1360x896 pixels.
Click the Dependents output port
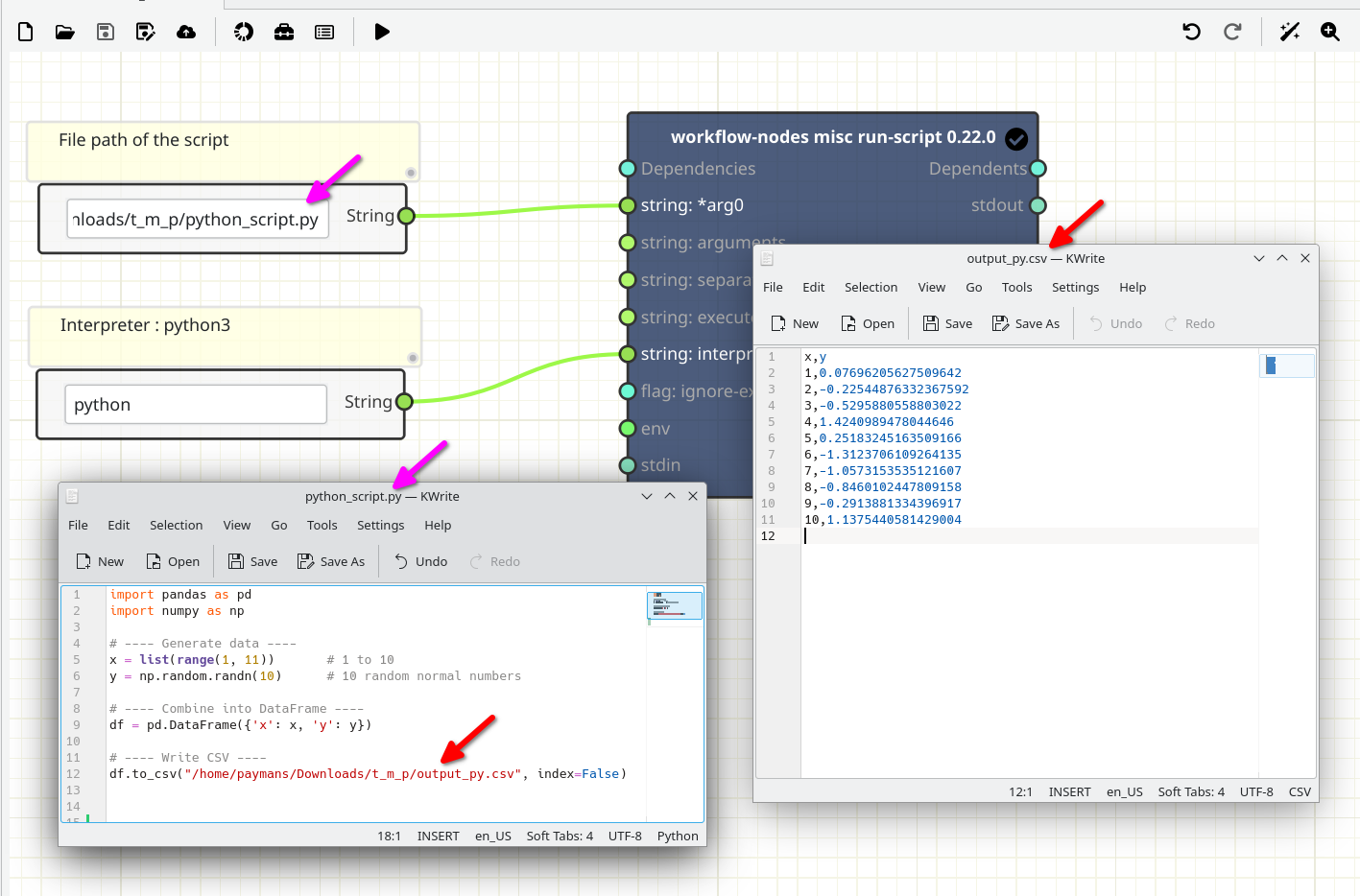pyautogui.click(x=1038, y=169)
